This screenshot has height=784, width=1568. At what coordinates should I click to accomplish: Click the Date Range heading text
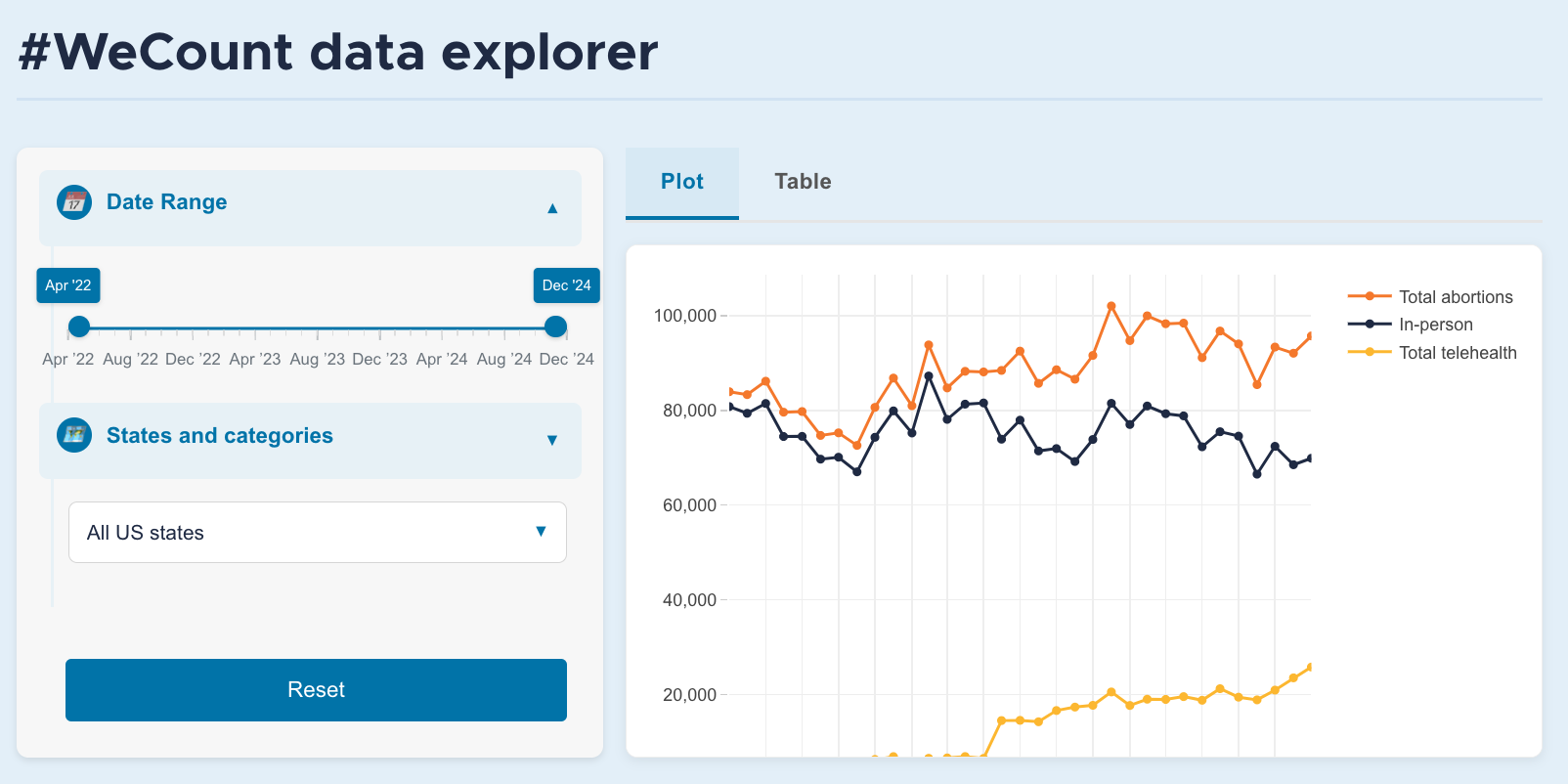(166, 202)
